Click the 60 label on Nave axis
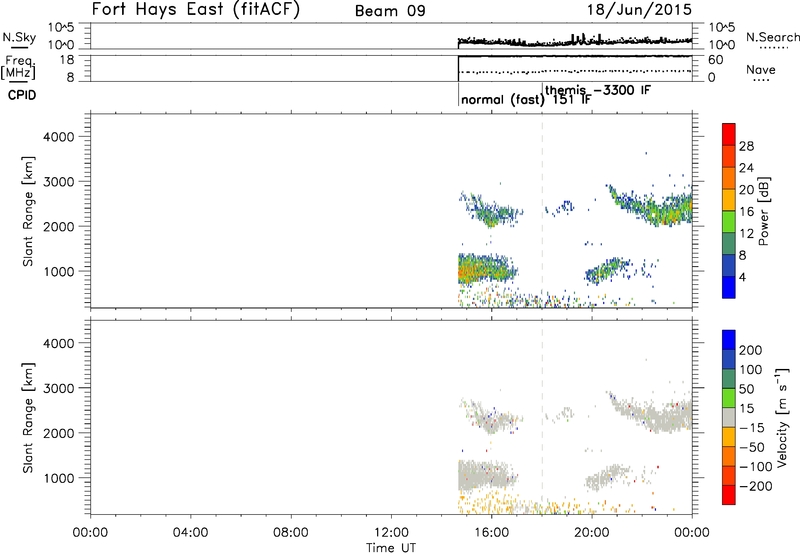The width and height of the screenshot is (800, 554). 715,60
